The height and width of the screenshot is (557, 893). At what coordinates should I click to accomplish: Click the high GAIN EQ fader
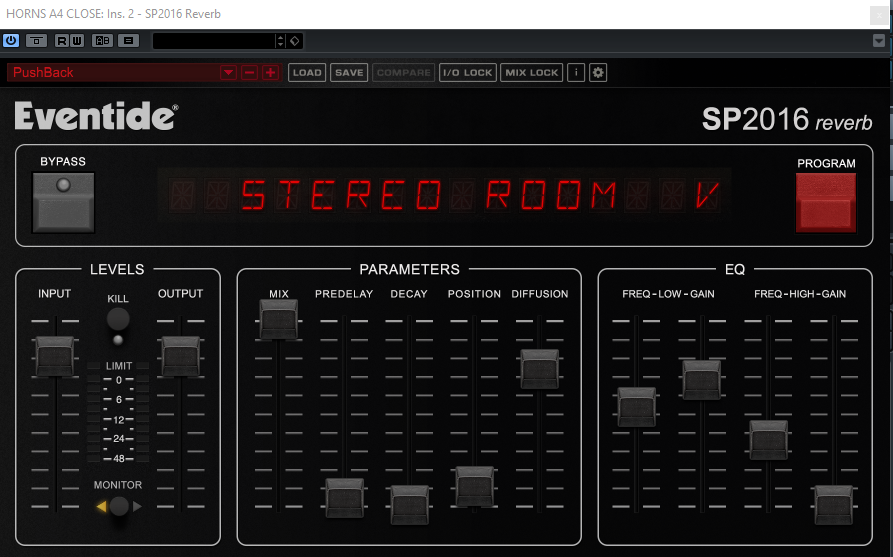click(834, 505)
